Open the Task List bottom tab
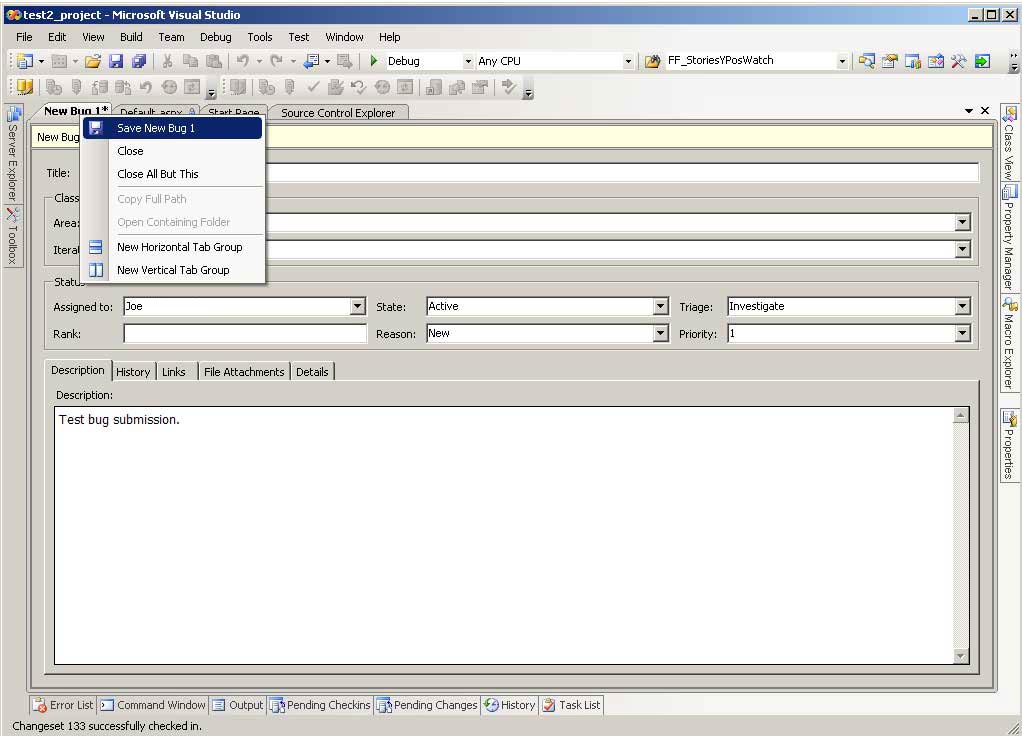 pos(572,705)
